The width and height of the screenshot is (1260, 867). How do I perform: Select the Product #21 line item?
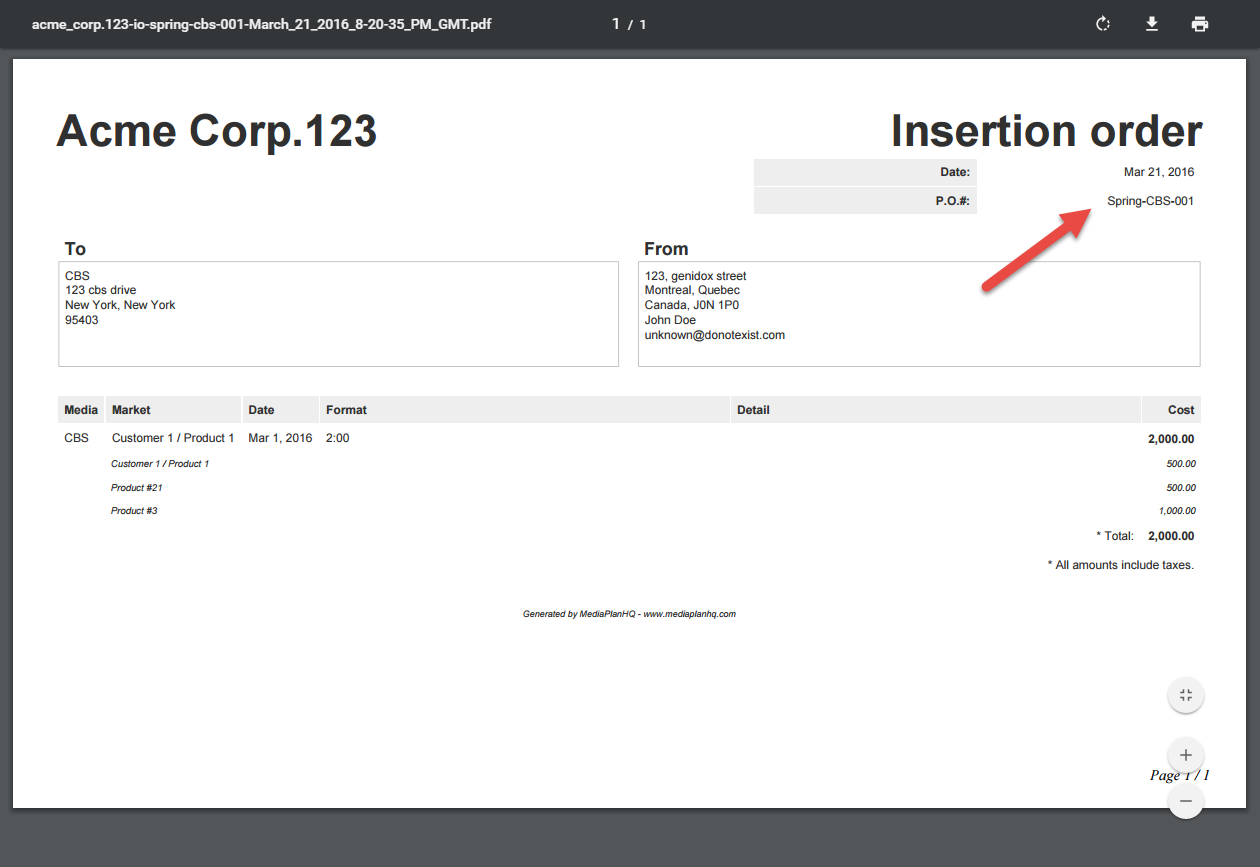pos(137,488)
